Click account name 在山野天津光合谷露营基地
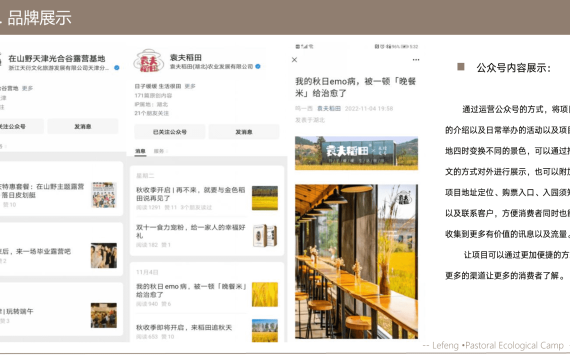570x360 pixels. pyautogui.click(x=57, y=59)
